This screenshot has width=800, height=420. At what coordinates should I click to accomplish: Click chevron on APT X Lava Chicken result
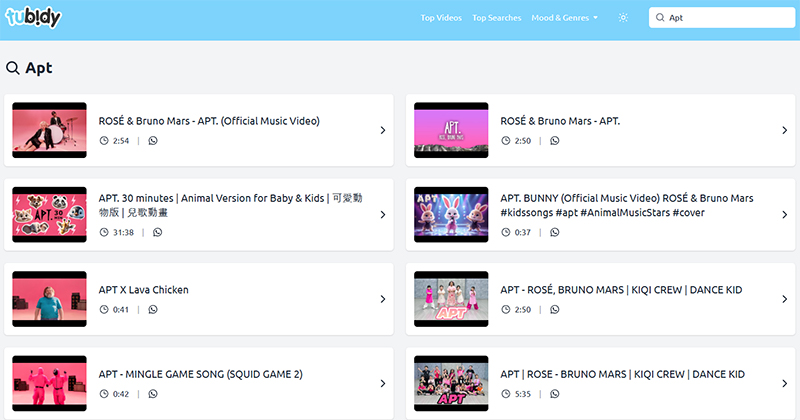click(x=383, y=299)
